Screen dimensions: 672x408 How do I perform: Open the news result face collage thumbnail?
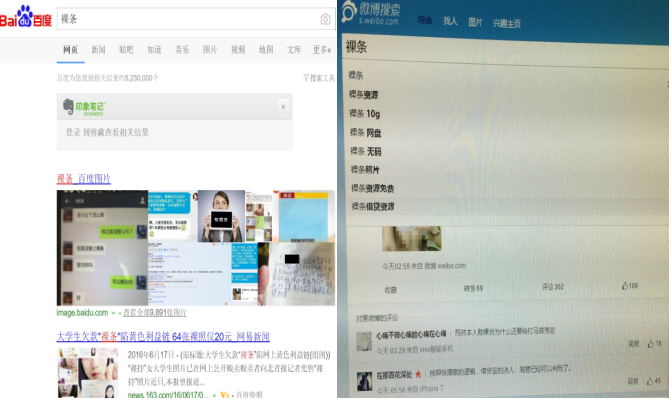(x=88, y=373)
